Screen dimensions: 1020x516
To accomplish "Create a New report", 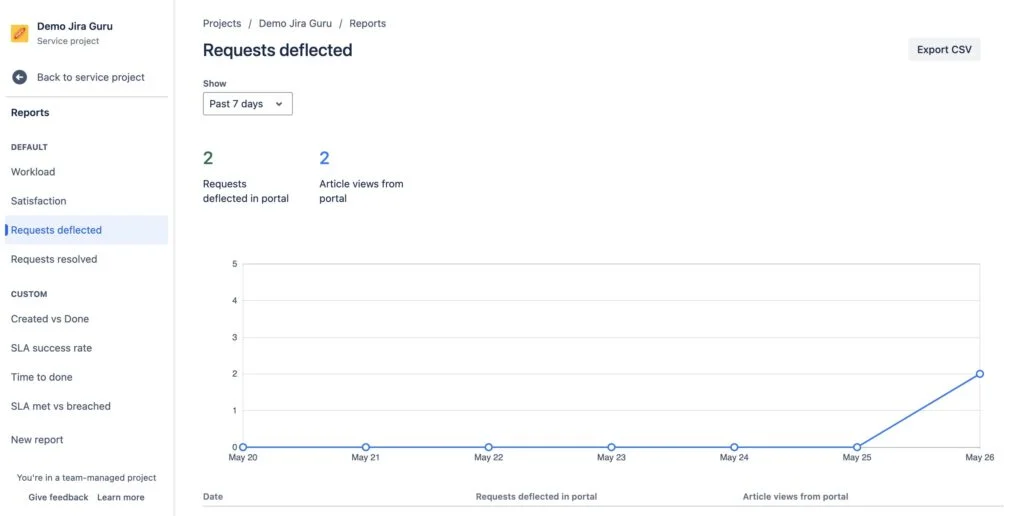I will click(37, 440).
